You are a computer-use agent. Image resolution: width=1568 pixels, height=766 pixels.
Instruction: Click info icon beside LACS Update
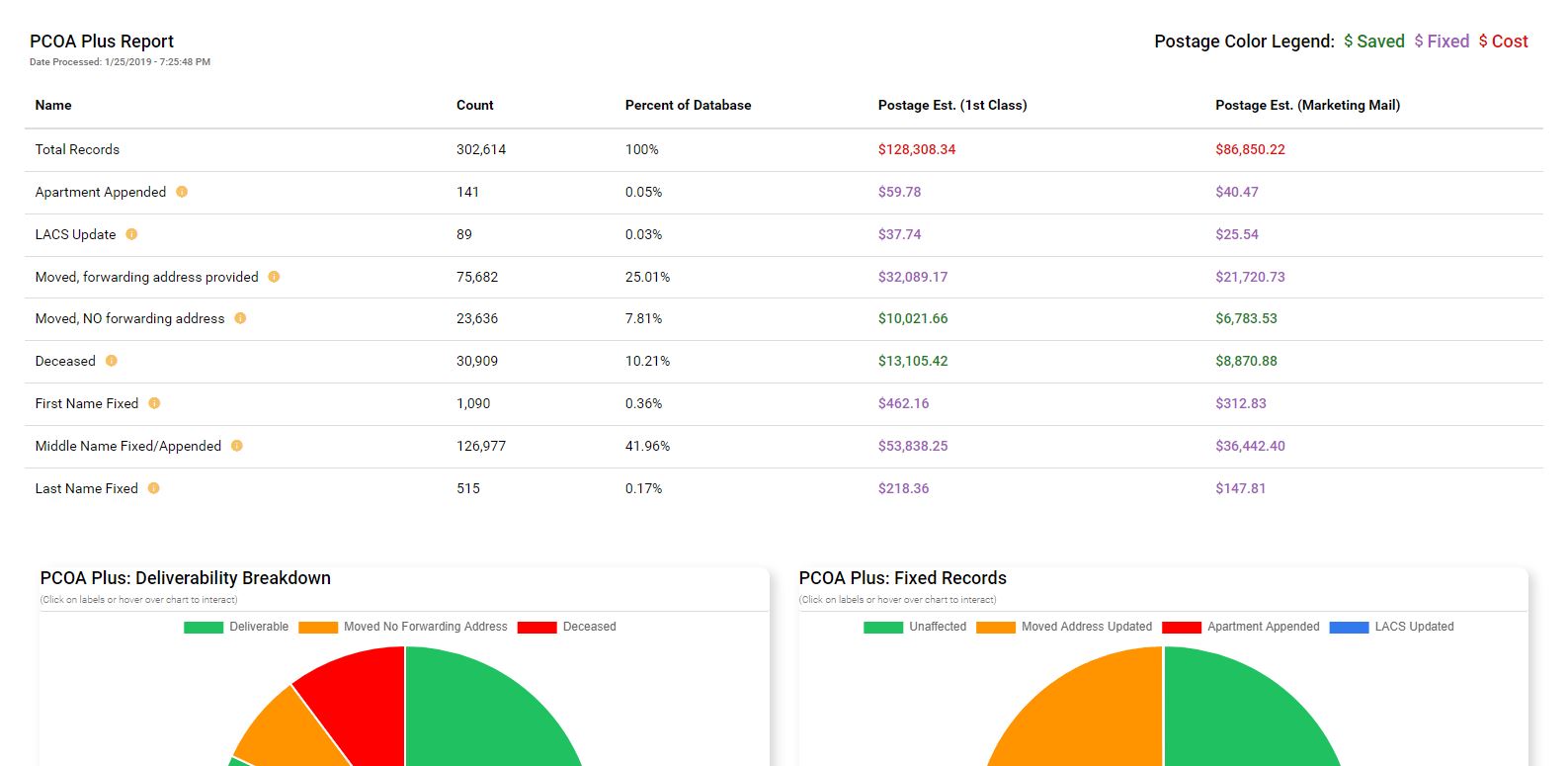131,234
